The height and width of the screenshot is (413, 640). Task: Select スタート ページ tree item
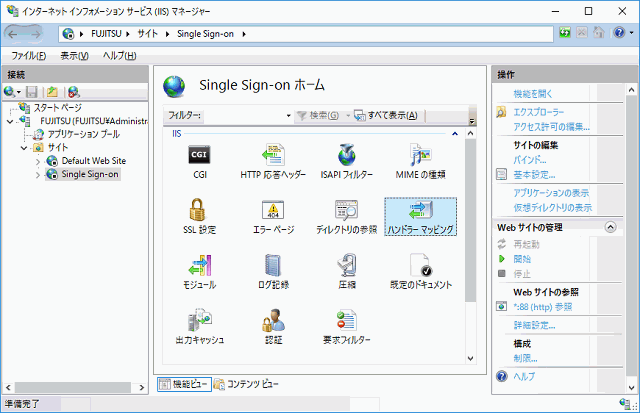tap(58, 108)
